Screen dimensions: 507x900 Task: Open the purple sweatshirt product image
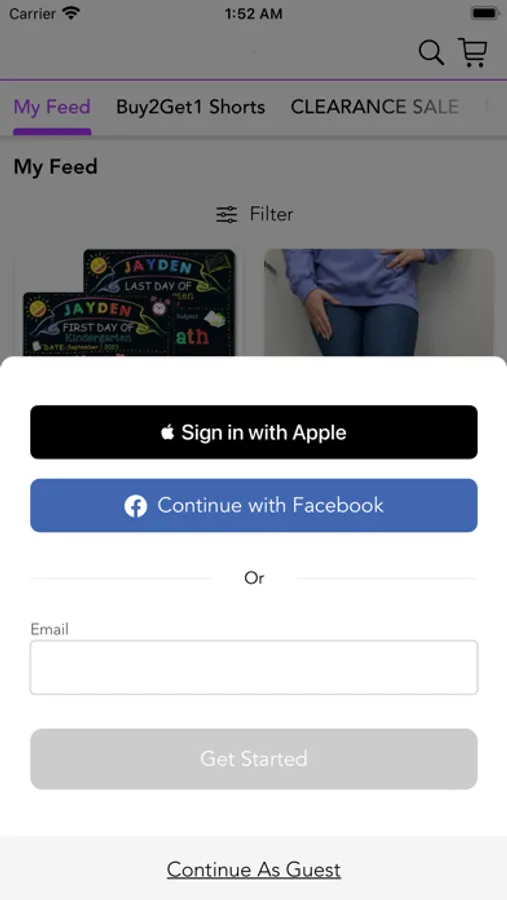tap(379, 302)
